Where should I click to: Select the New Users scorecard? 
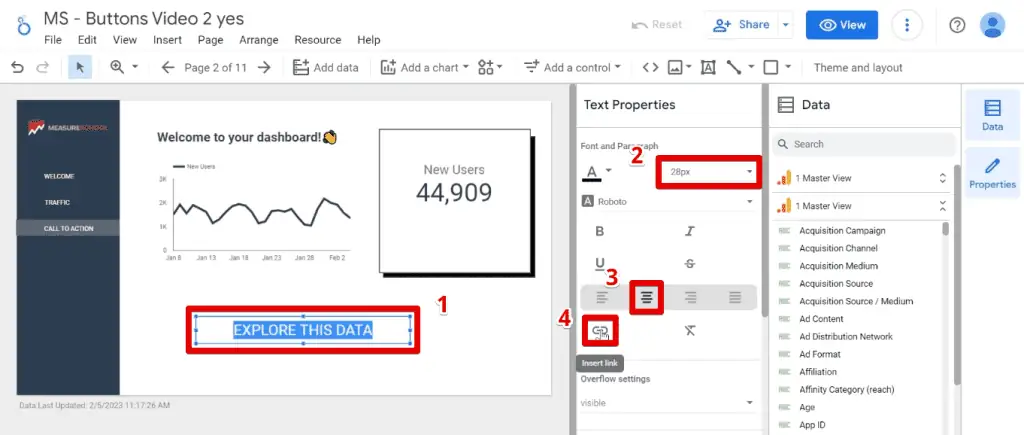click(455, 200)
